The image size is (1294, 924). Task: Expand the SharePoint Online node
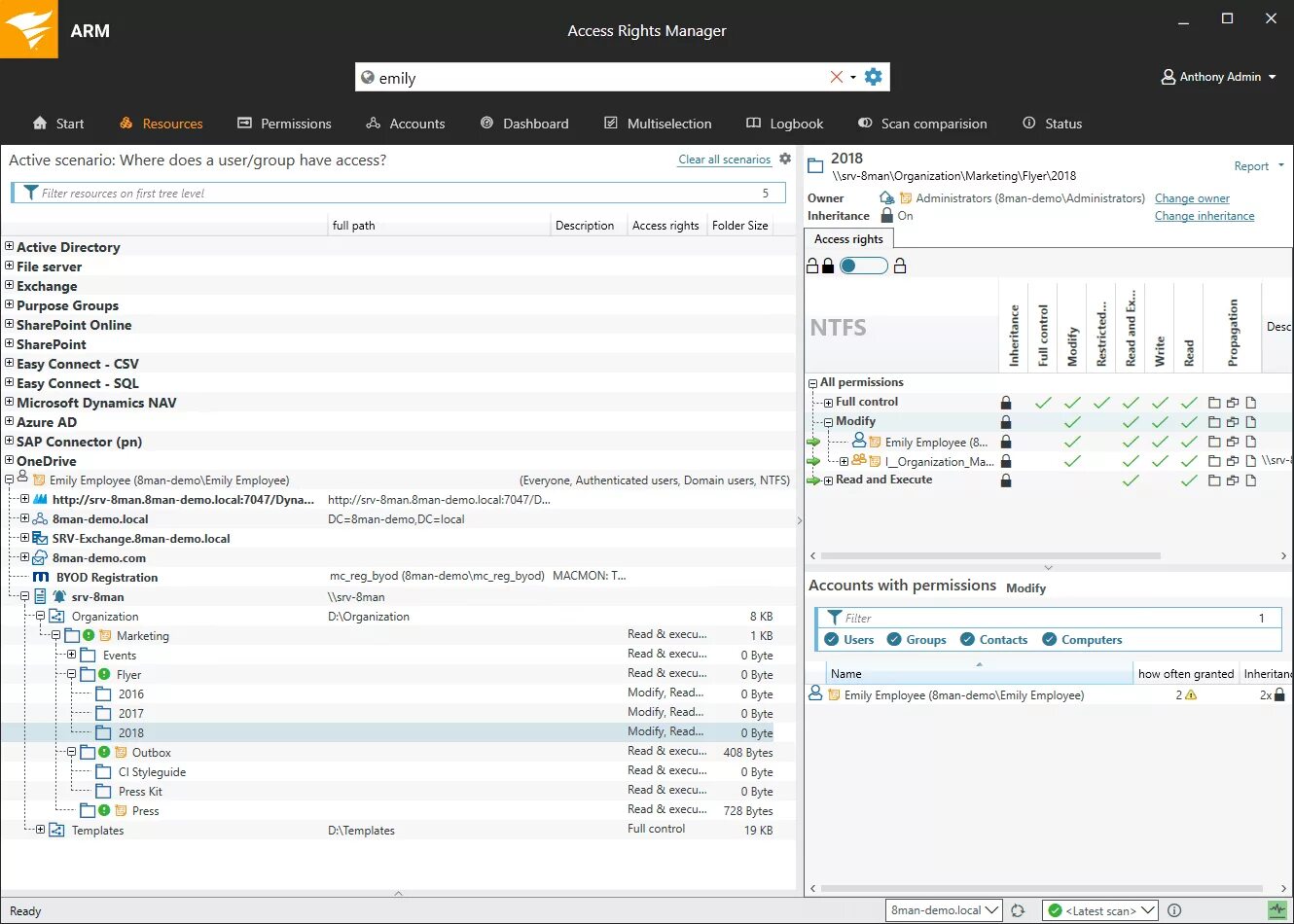[x=9, y=324]
